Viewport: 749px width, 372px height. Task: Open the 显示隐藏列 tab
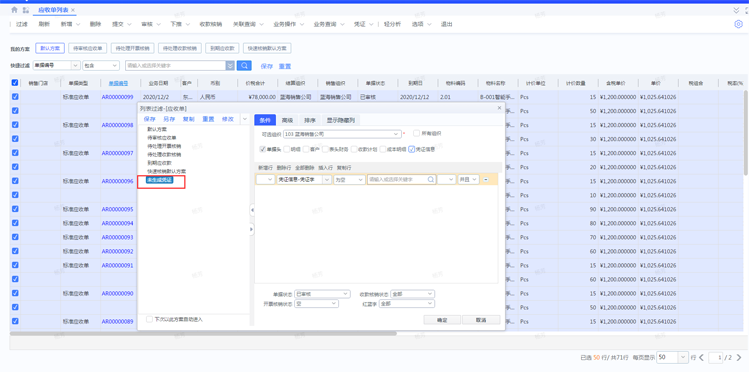coord(340,120)
